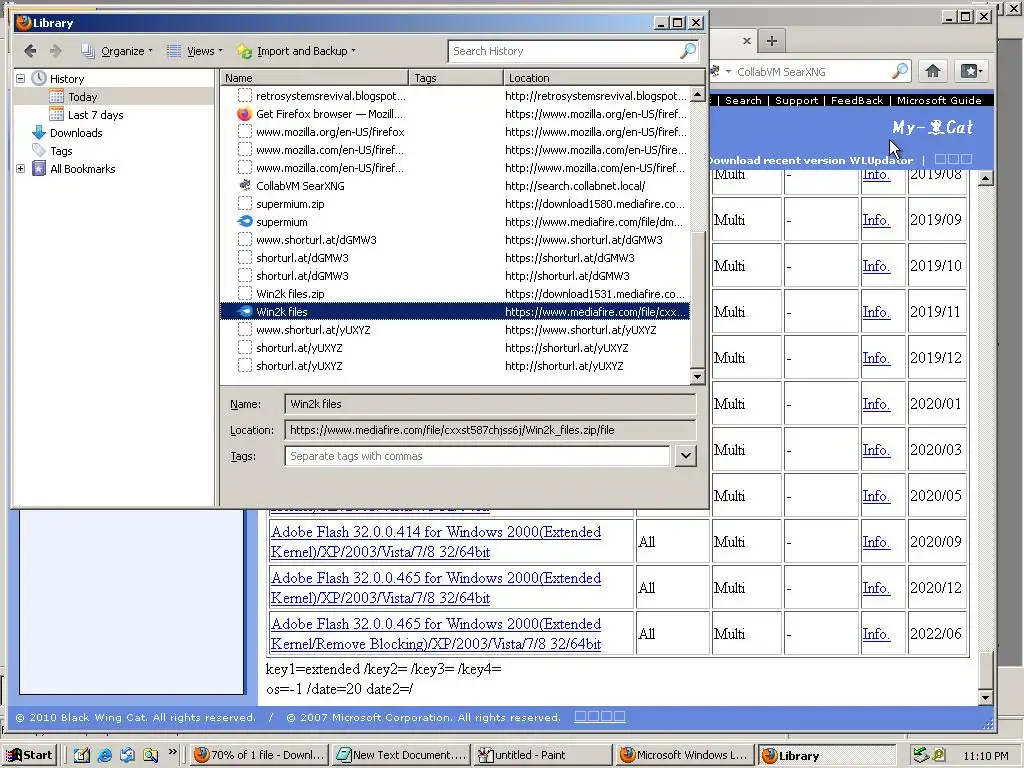1024x768 pixels.
Task: Sort history by Location column
Action: [x=604, y=78]
